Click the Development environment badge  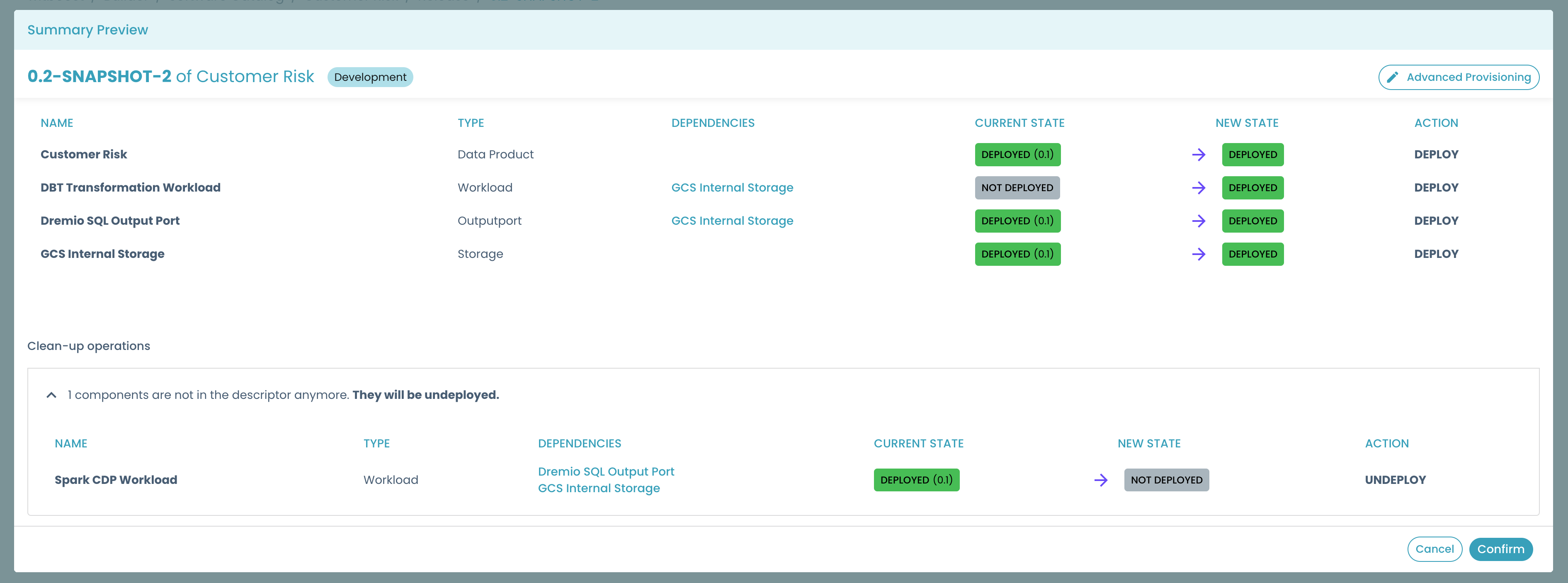[370, 77]
